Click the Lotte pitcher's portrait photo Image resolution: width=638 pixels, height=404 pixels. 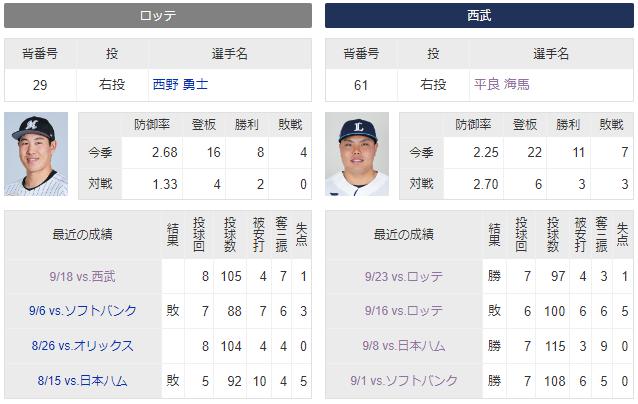point(36,154)
